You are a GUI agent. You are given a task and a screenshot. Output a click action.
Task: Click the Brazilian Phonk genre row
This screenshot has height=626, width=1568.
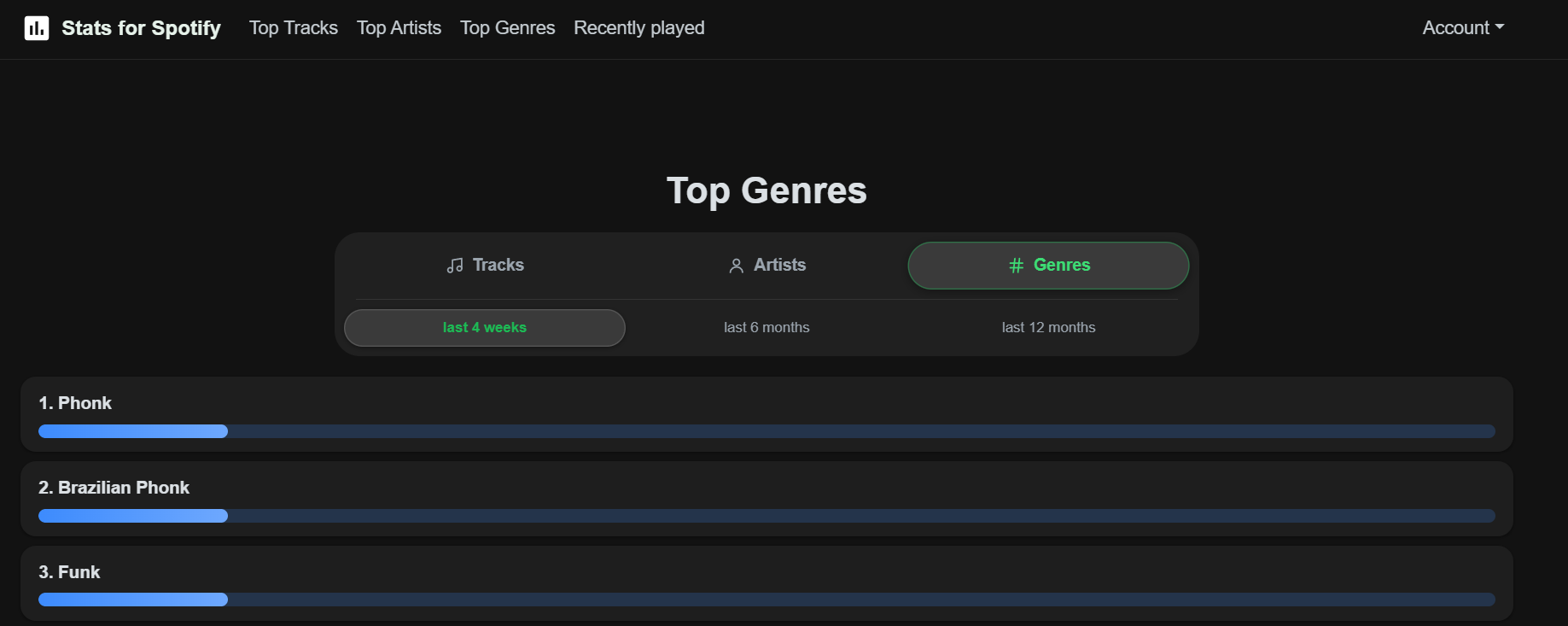[x=767, y=499]
